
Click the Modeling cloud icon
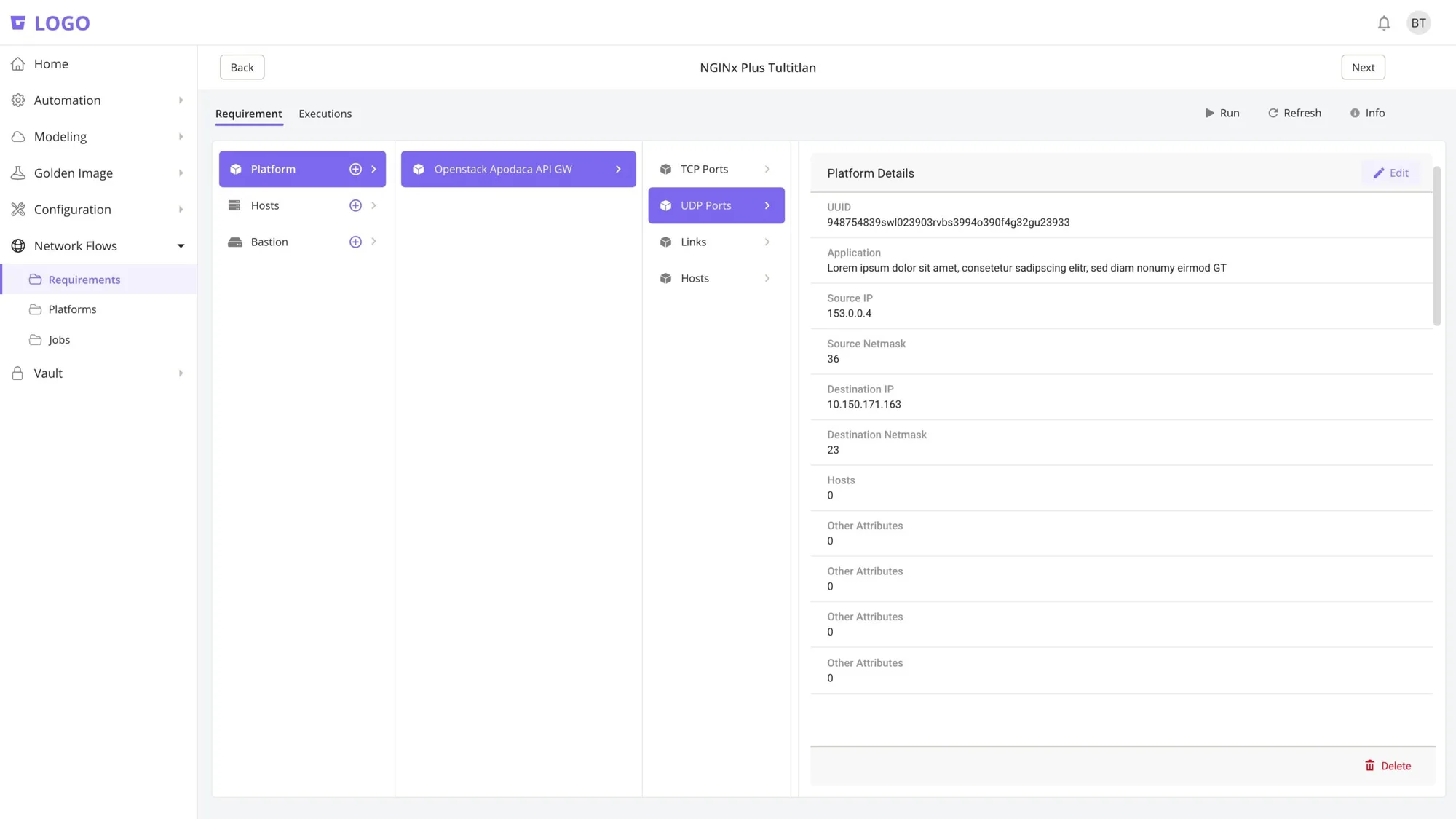click(18, 137)
